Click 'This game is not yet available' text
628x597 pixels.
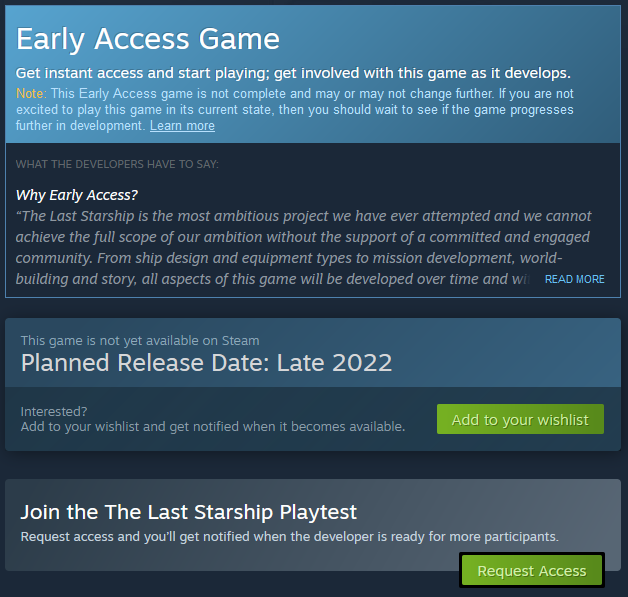(x=140, y=340)
